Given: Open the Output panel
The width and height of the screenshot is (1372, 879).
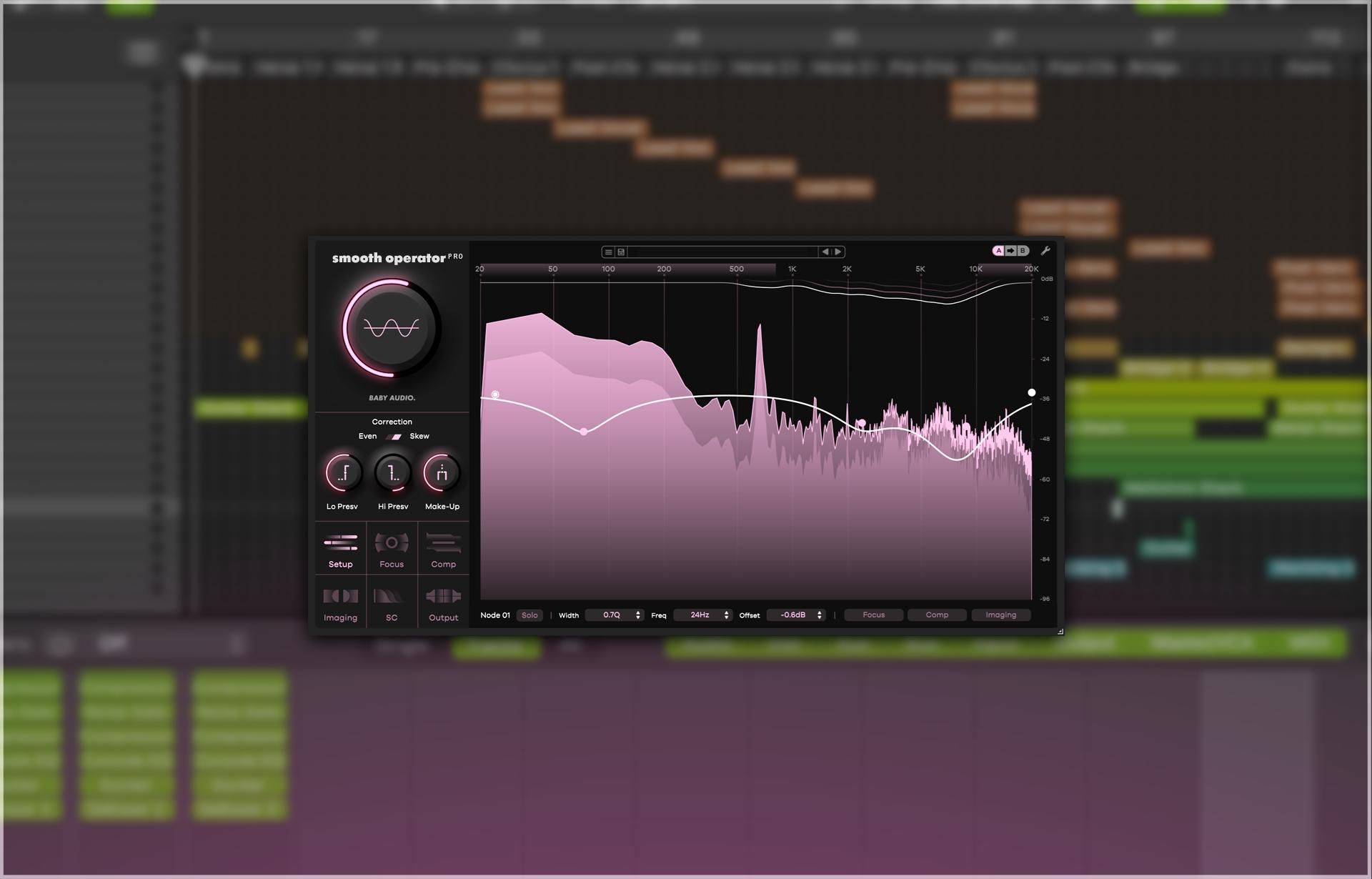Looking at the screenshot, I should point(443,602).
